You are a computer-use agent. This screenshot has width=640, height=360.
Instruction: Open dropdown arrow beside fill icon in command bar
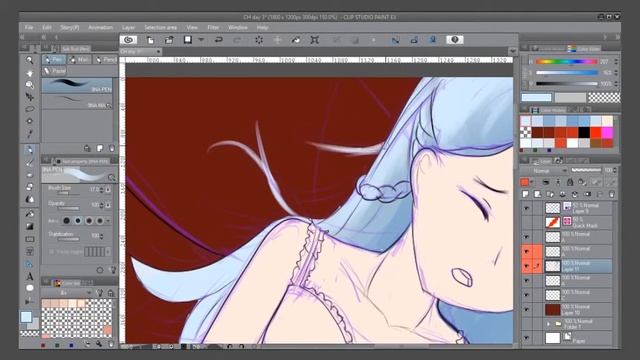tap(201, 40)
